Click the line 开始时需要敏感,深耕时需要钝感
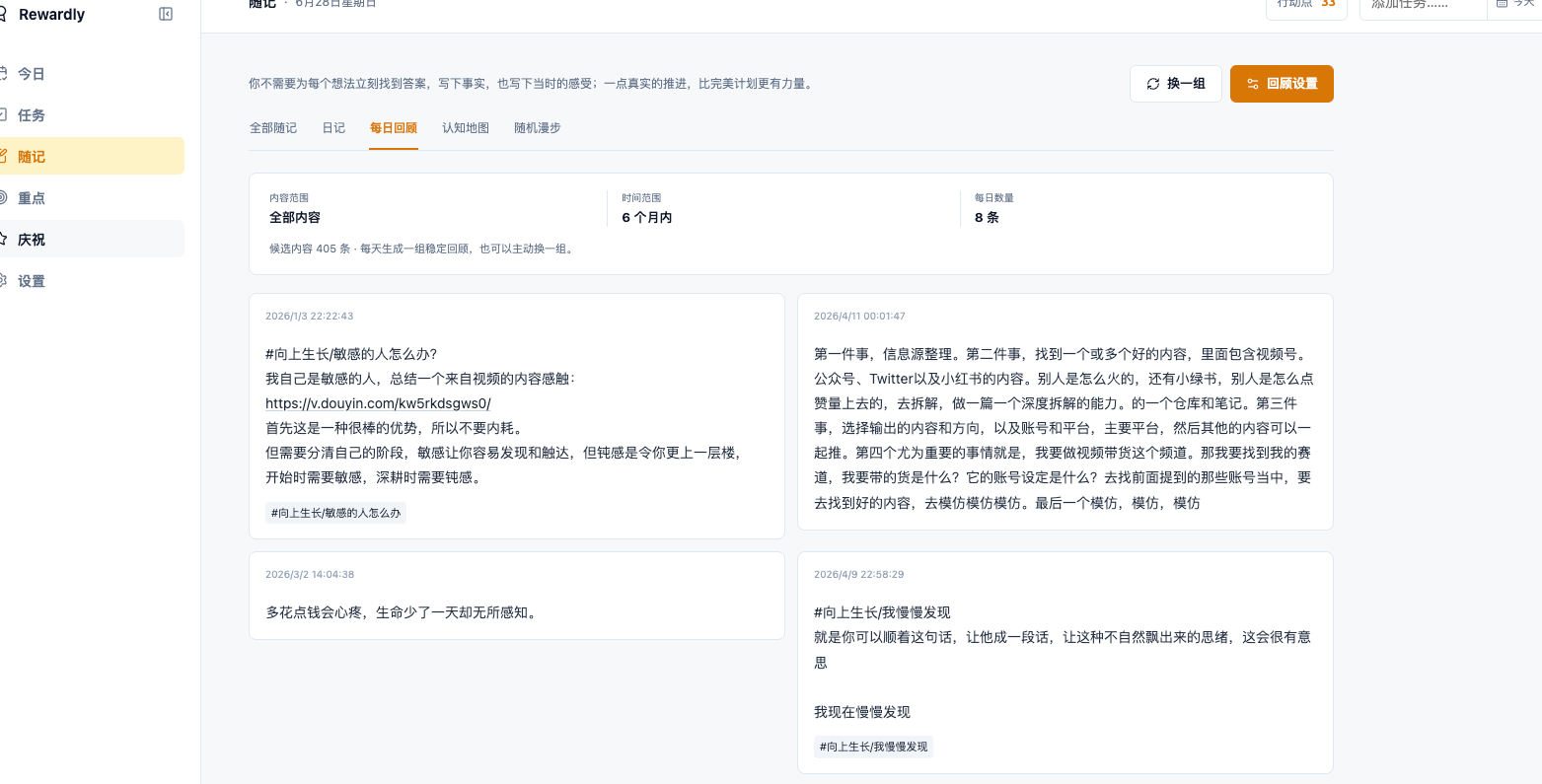This screenshot has height=784, width=1542. tap(374, 477)
